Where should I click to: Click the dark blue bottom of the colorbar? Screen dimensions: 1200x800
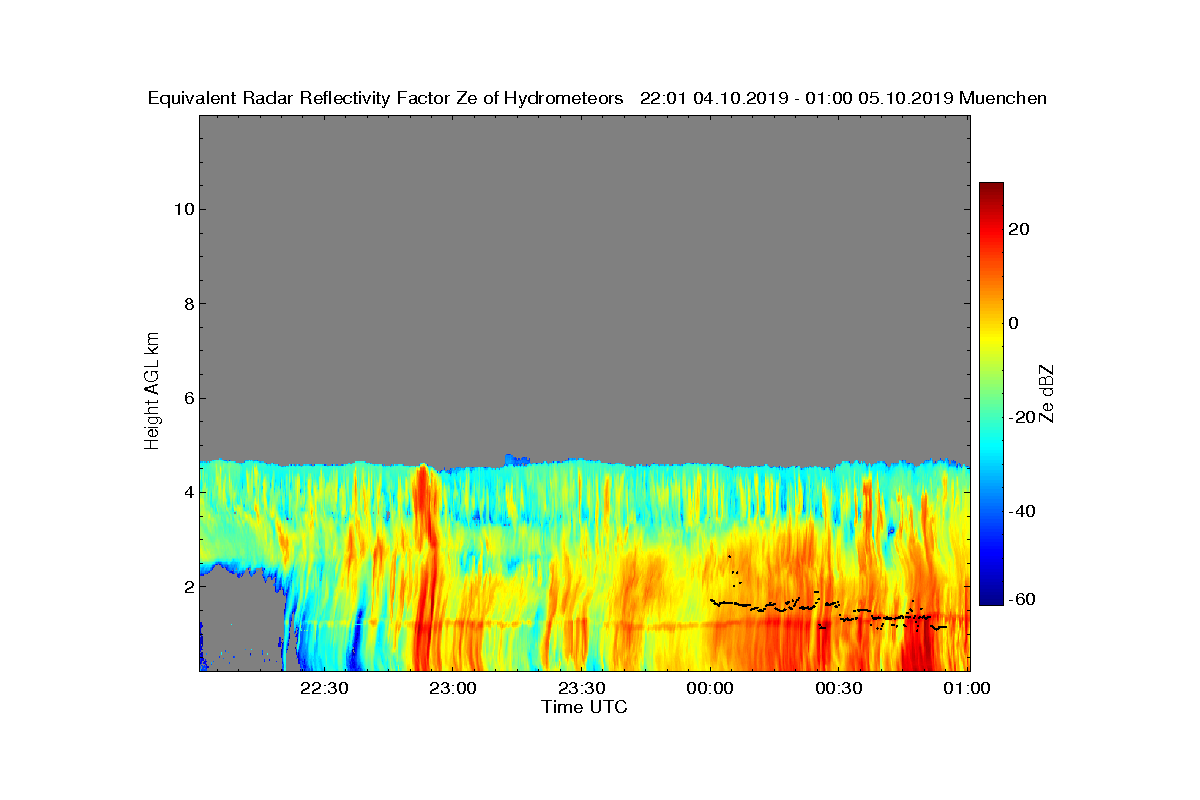coord(991,598)
